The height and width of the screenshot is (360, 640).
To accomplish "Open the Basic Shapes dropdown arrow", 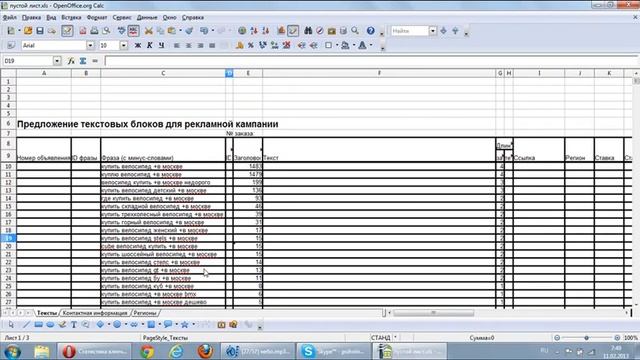I will click(109, 325).
